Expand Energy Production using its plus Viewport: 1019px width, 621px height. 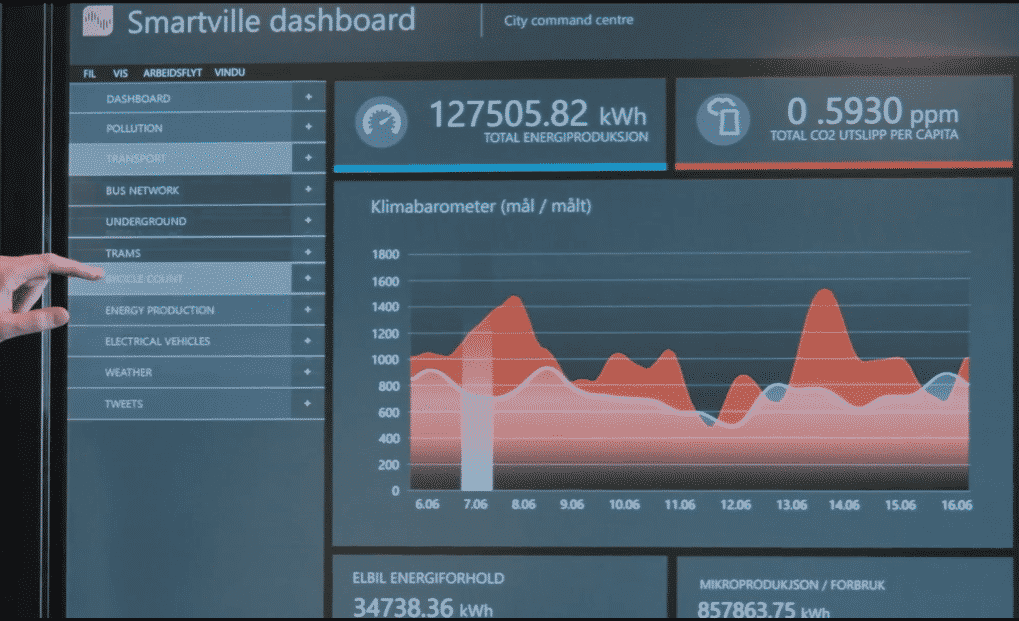pos(308,310)
